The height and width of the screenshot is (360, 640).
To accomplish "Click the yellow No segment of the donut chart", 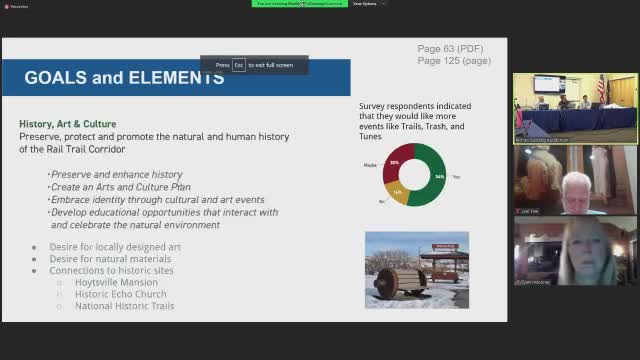I will coord(397,192).
